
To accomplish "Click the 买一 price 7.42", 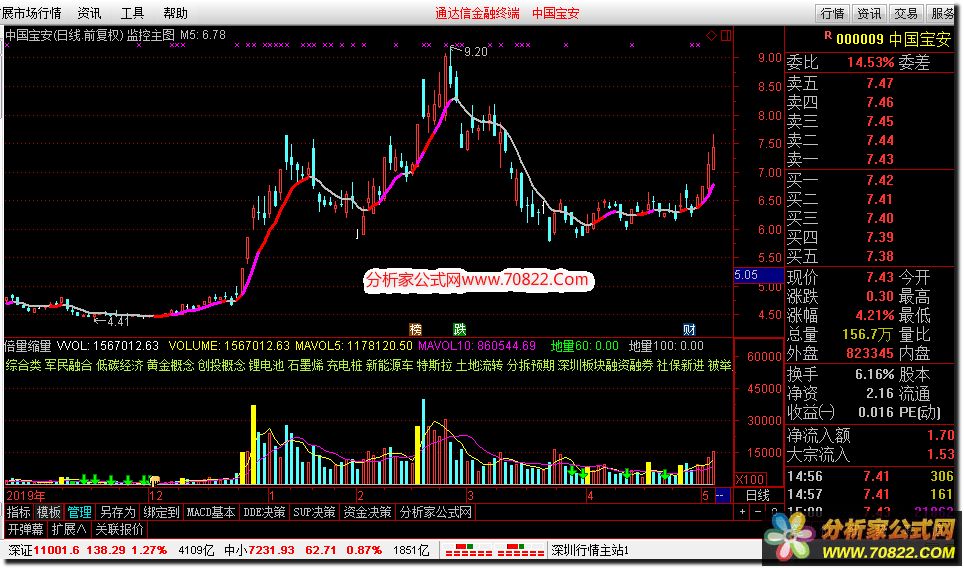I will pos(880,180).
